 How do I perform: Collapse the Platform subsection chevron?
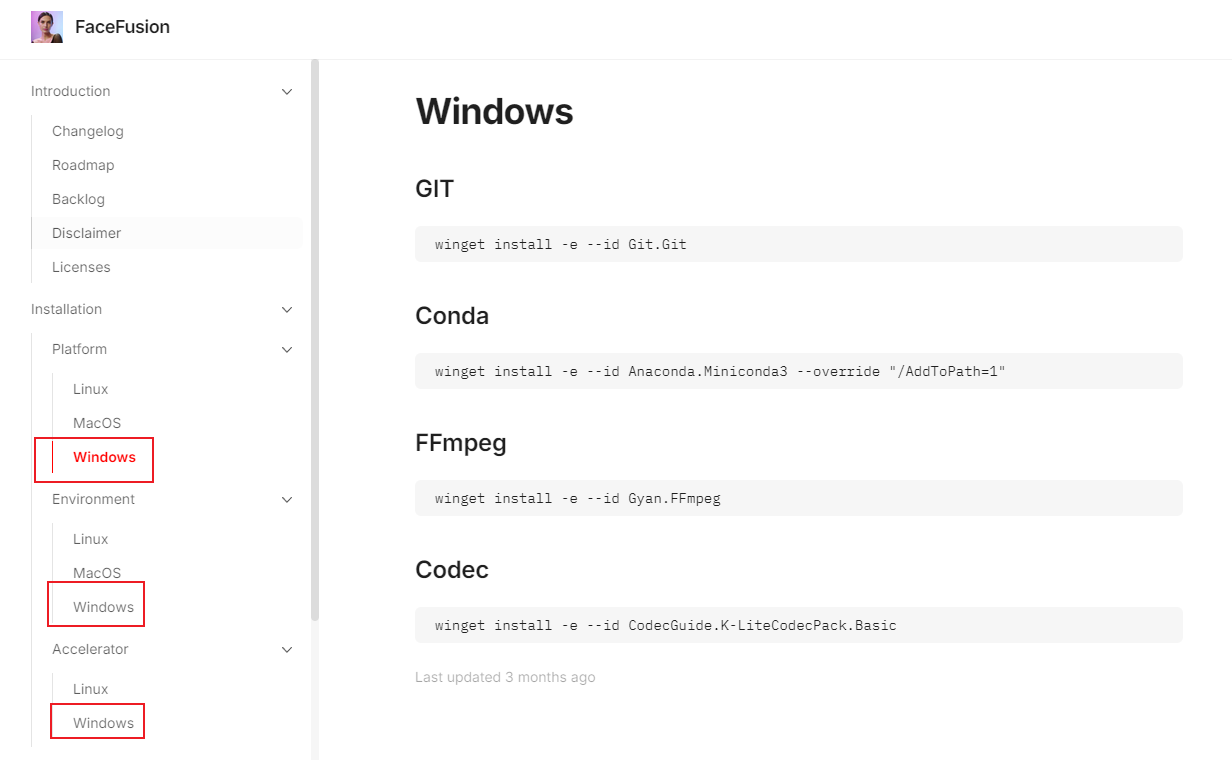[287, 350]
